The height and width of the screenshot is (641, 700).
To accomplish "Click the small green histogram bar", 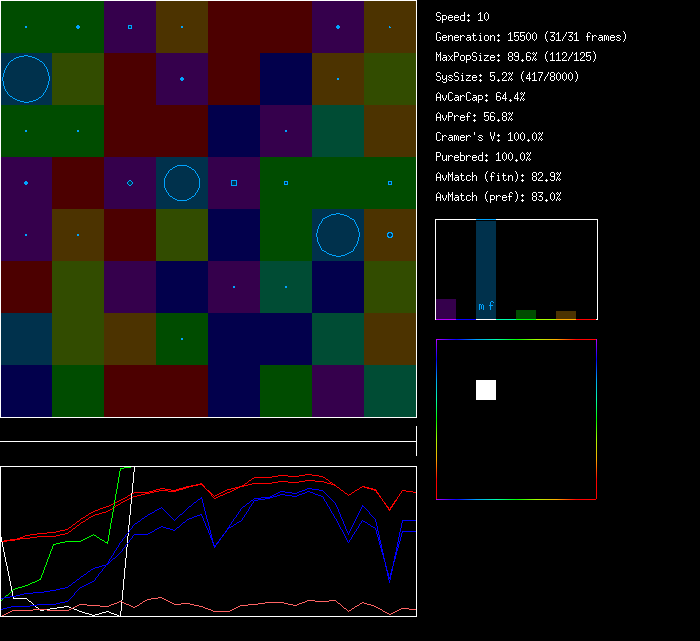I will point(526,314).
